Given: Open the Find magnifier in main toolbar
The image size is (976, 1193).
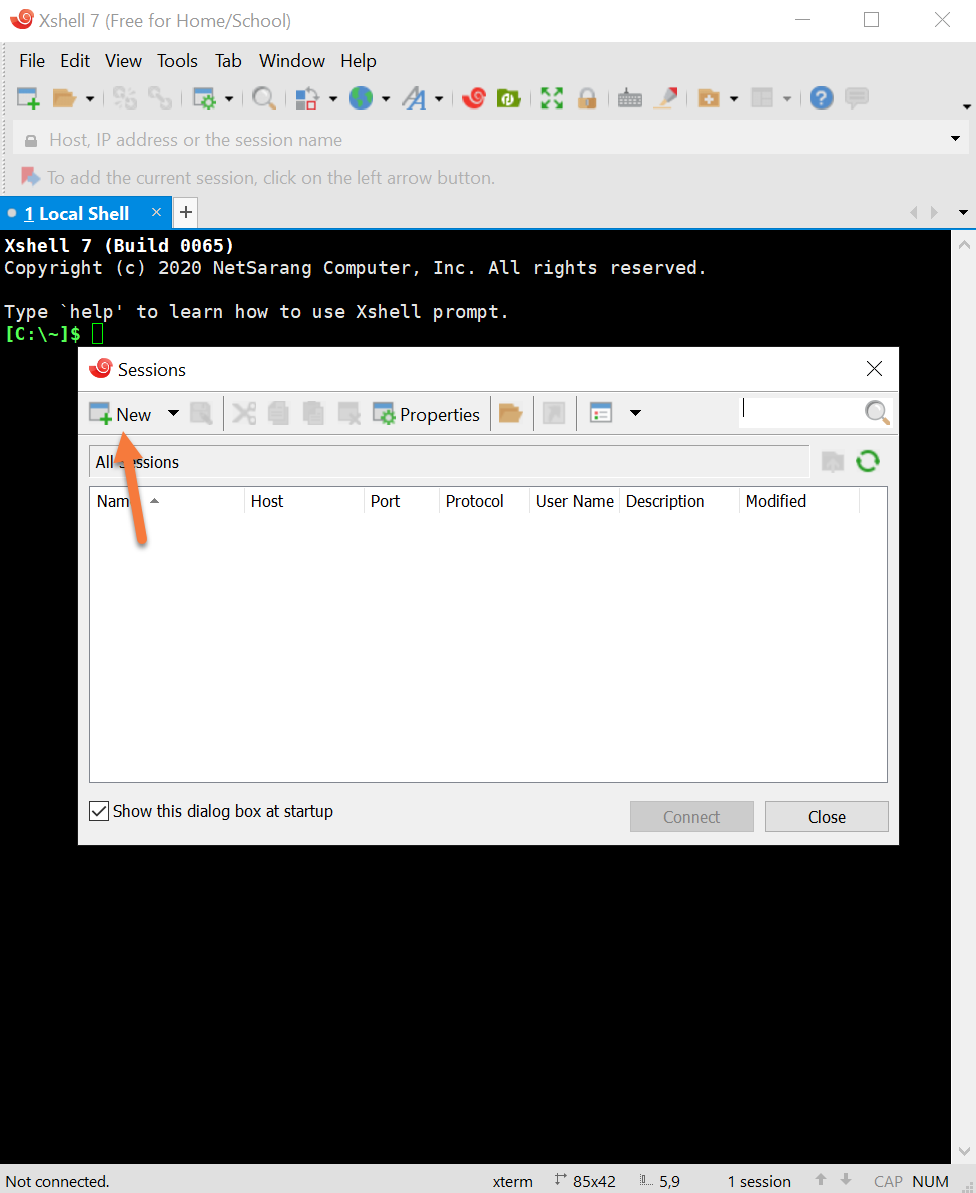Looking at the screenshot, I should click(263, 98).
